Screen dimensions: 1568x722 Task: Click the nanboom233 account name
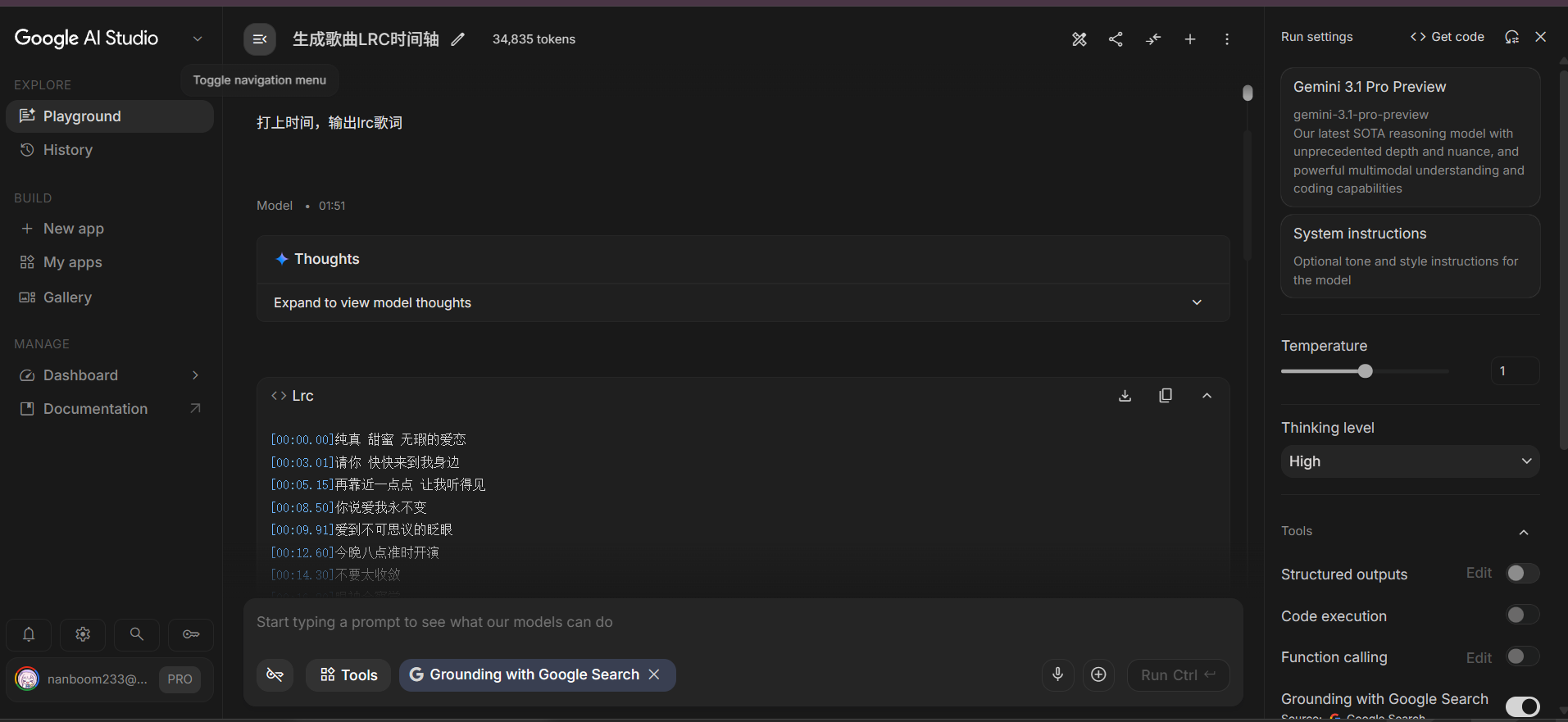coord(98,679)
